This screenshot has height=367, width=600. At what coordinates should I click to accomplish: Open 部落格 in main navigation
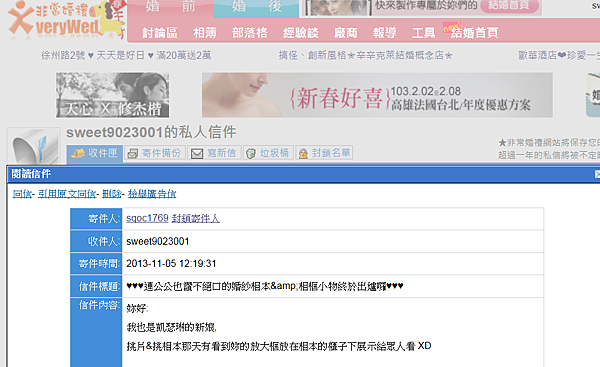click(249, 33)
